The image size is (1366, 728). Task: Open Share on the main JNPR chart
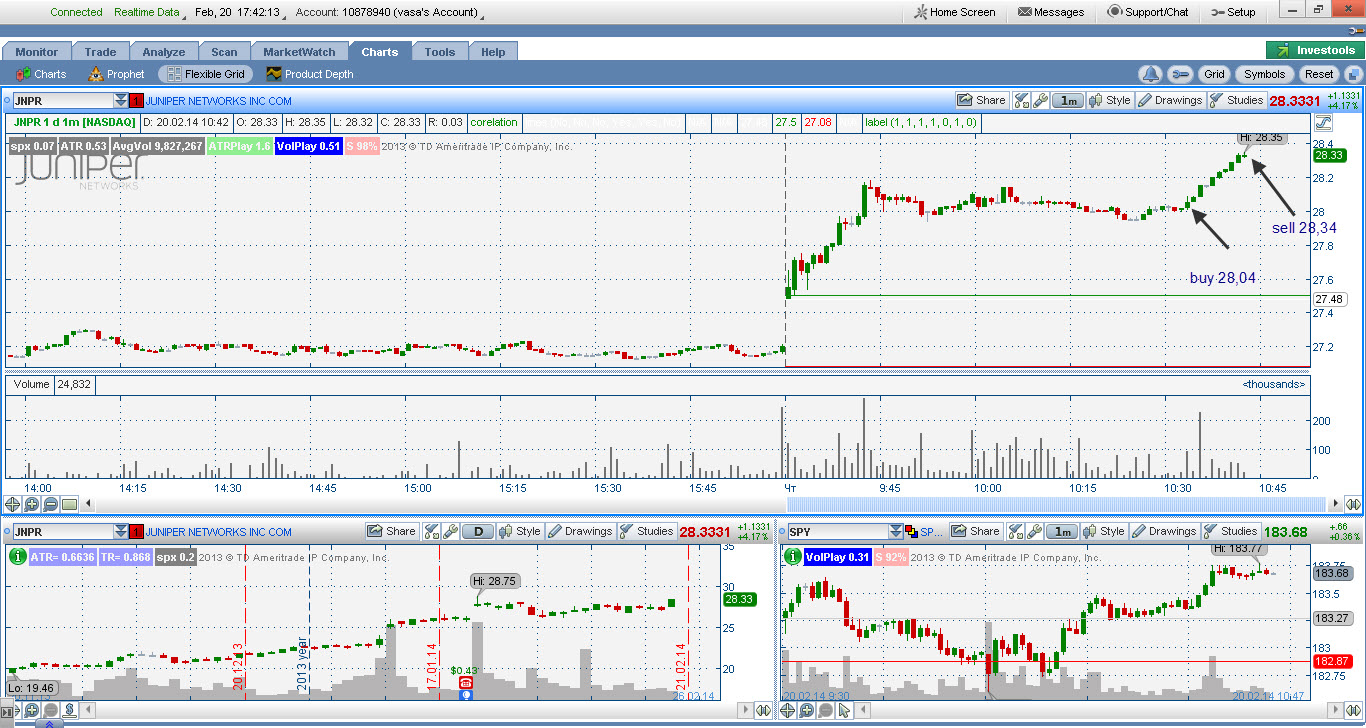tap(982, 100)
